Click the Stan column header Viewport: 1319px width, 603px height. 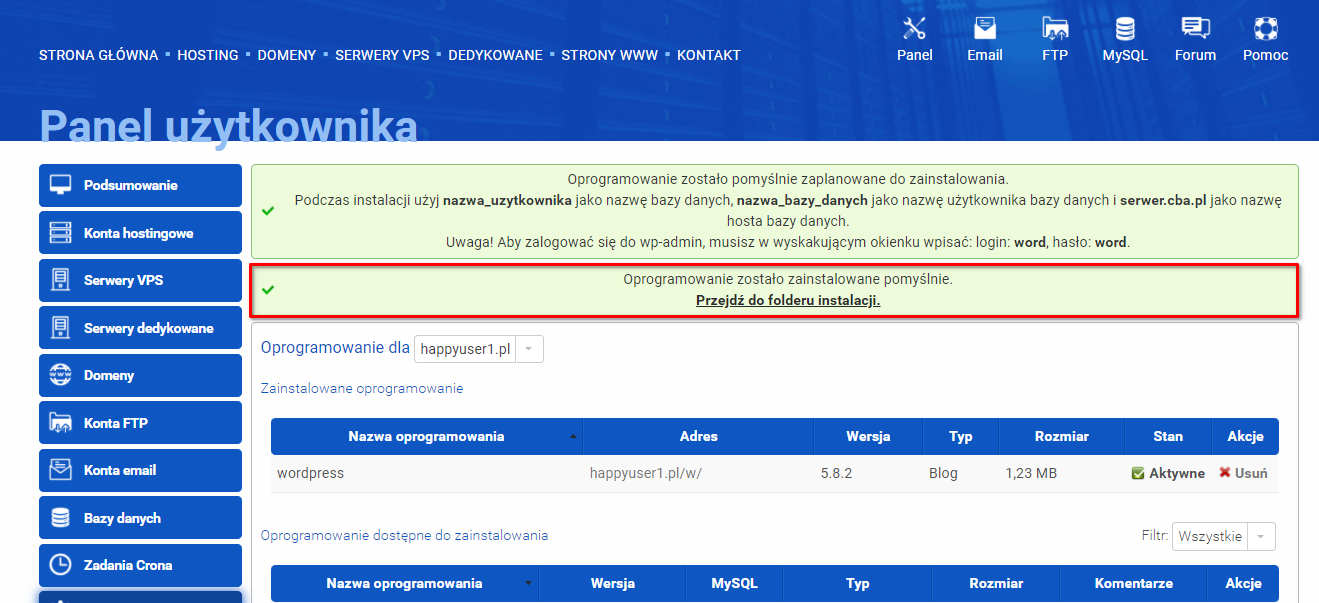pyautogui.click(x=1168, y=436)
